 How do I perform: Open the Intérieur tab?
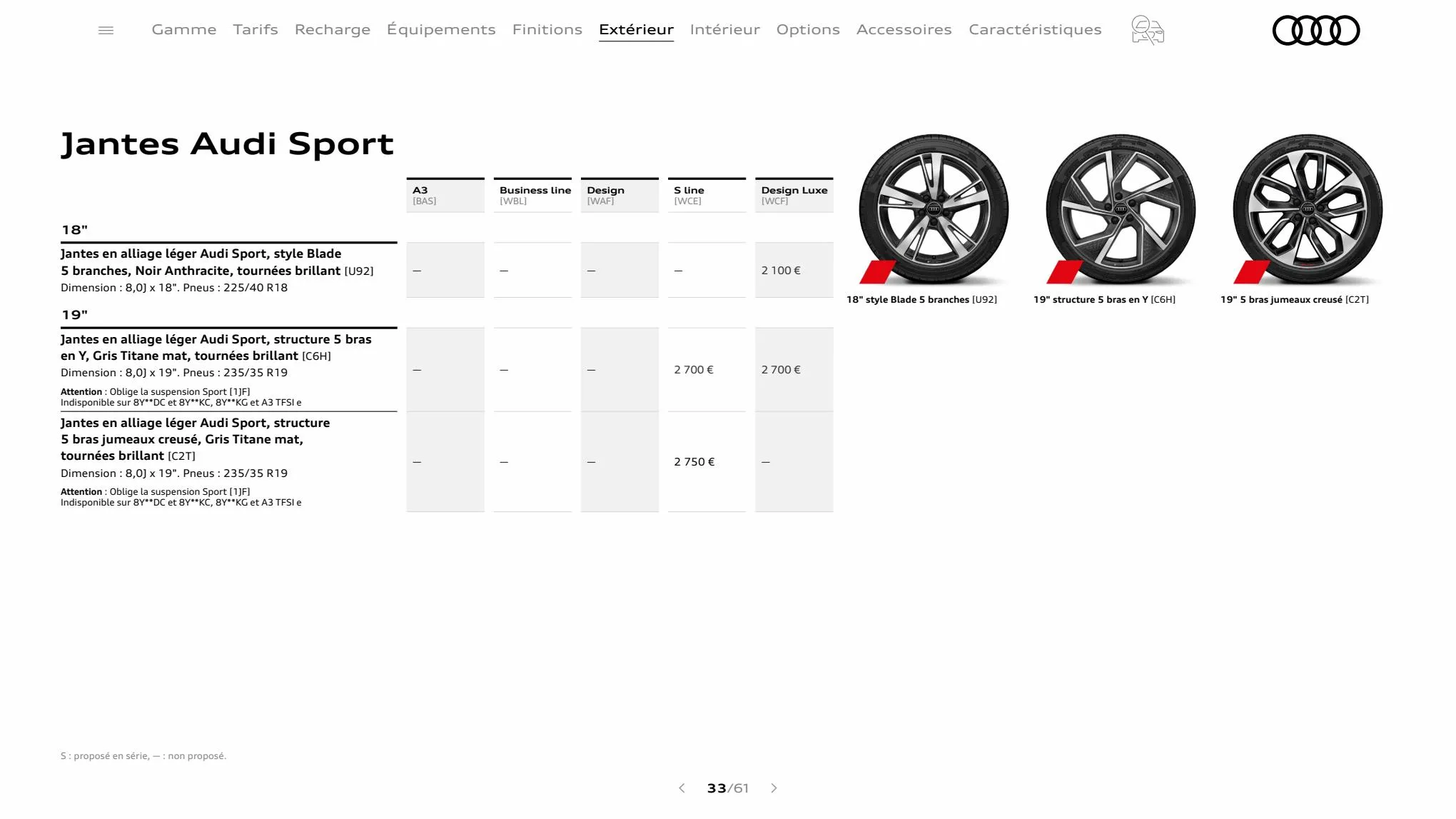[725, 29]
